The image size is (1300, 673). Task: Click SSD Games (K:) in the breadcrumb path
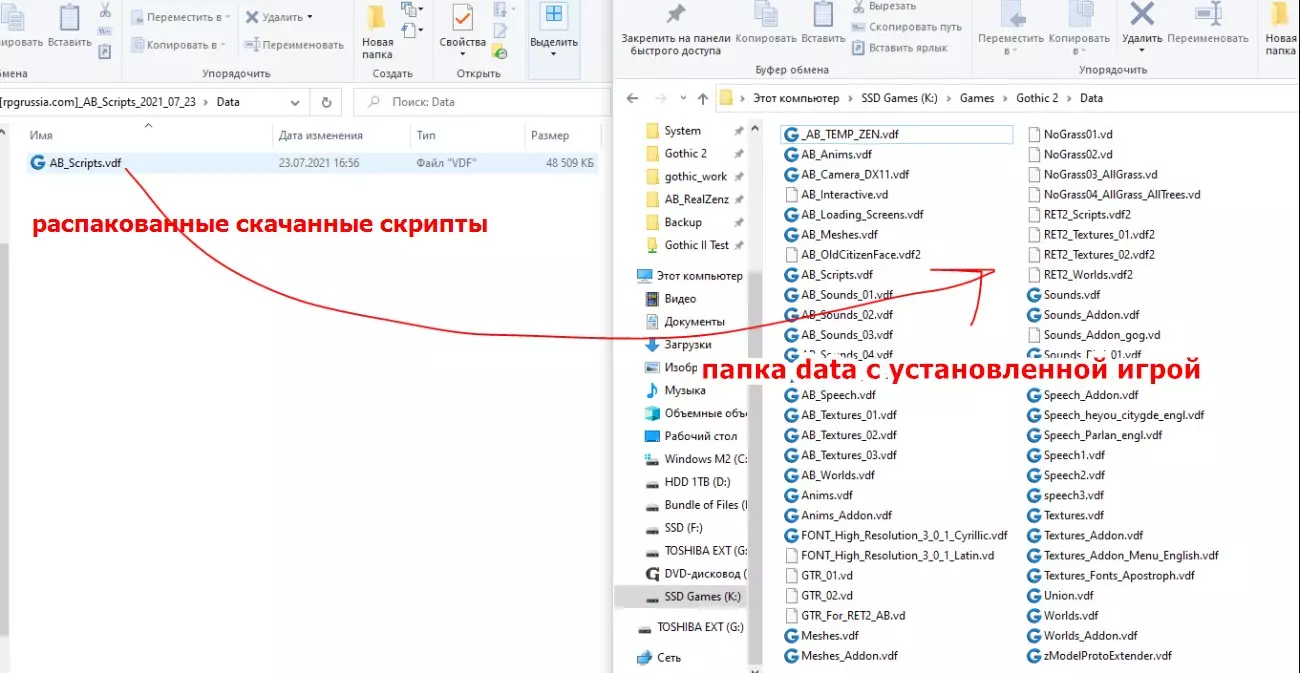(x=900, y=98)
